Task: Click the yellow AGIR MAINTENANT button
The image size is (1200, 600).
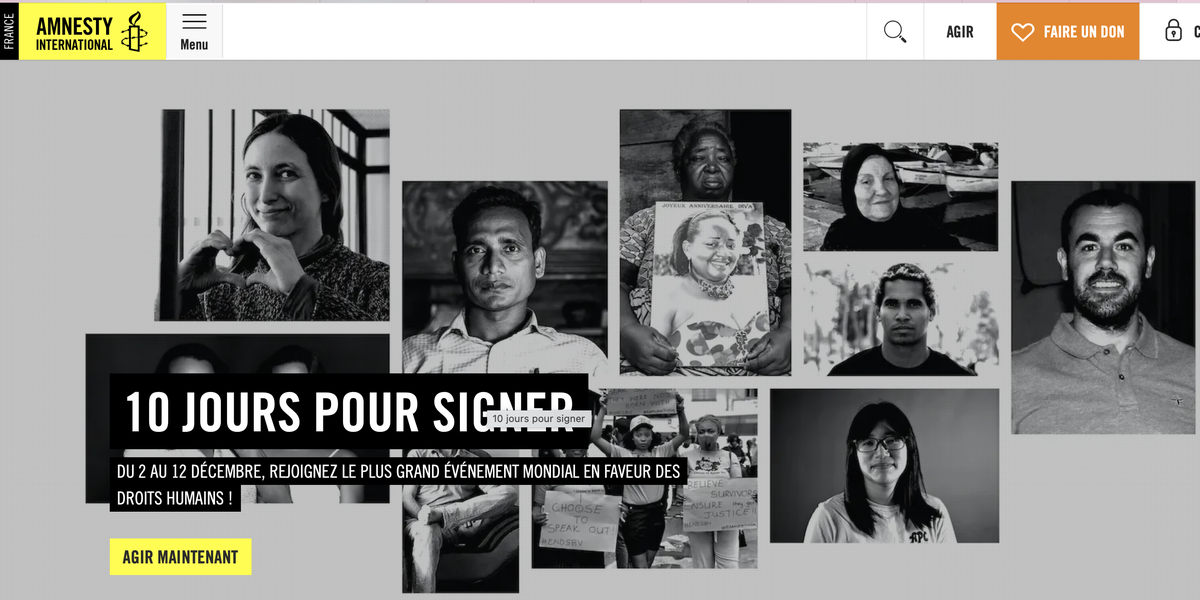Action: point(180,557)
